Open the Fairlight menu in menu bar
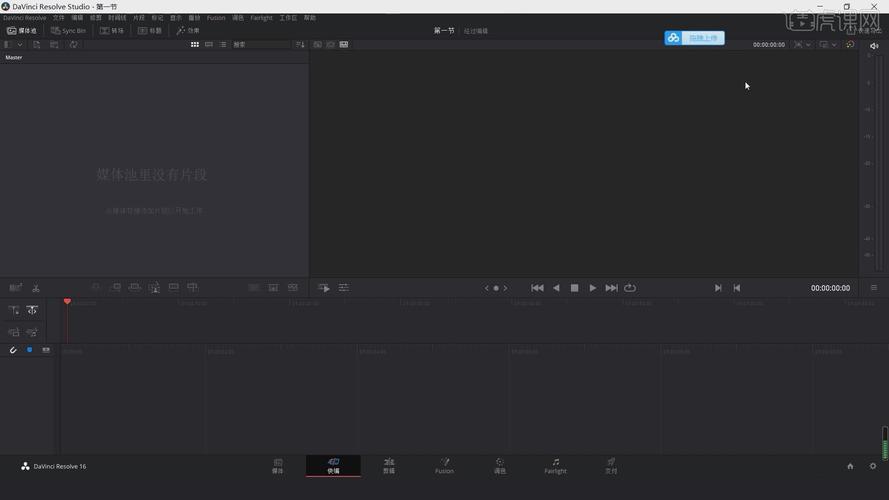Image resolution: width=889 pixels, height=500 pixels. point(261,18)
